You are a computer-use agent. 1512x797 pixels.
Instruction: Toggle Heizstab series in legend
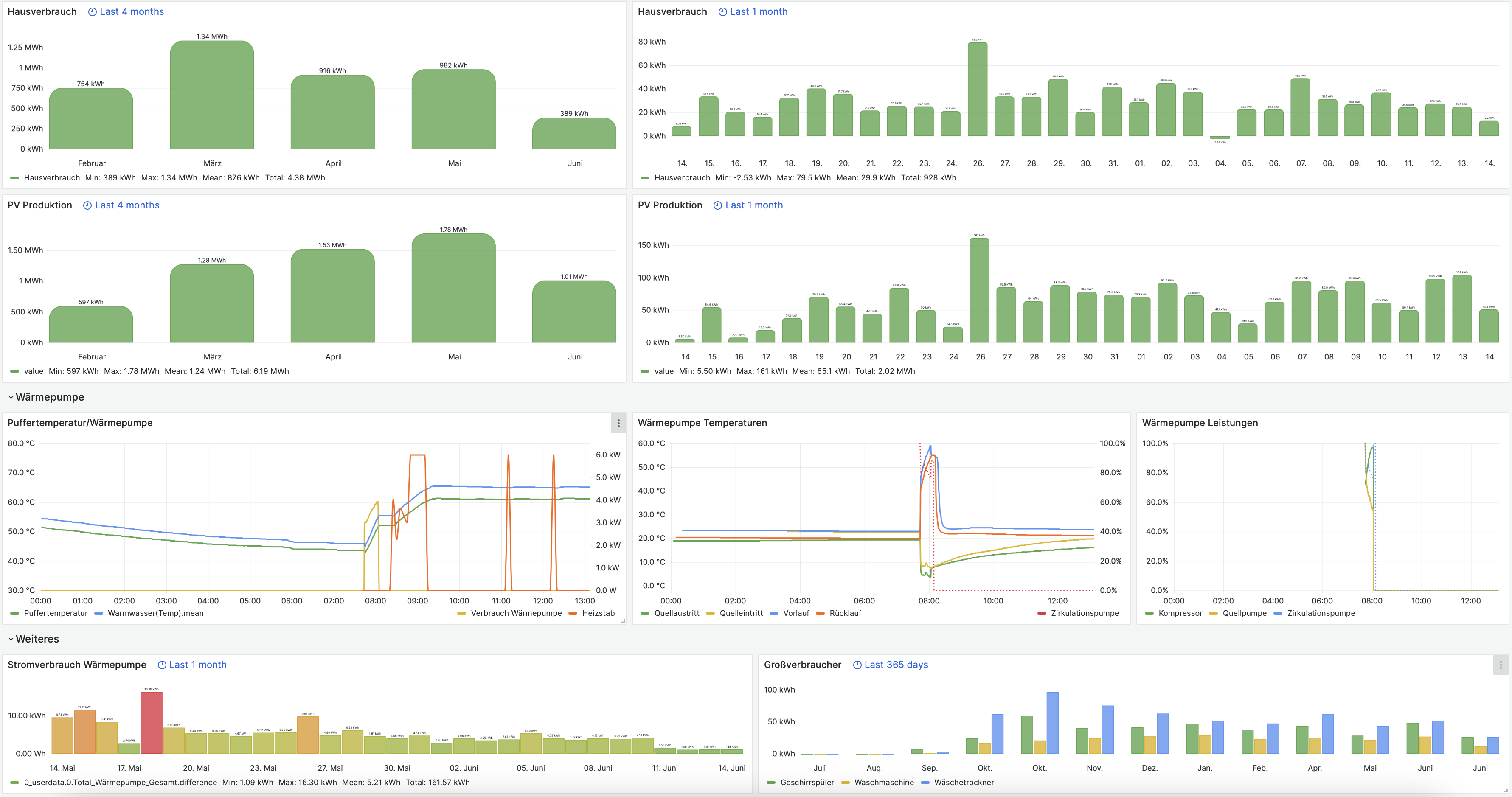[598, 613]
